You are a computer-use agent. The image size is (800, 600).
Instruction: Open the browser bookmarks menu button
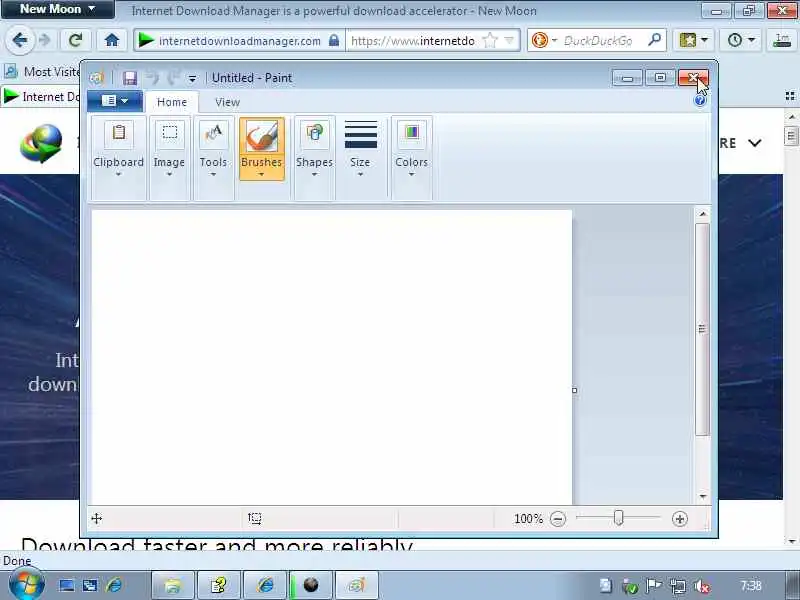693,40
